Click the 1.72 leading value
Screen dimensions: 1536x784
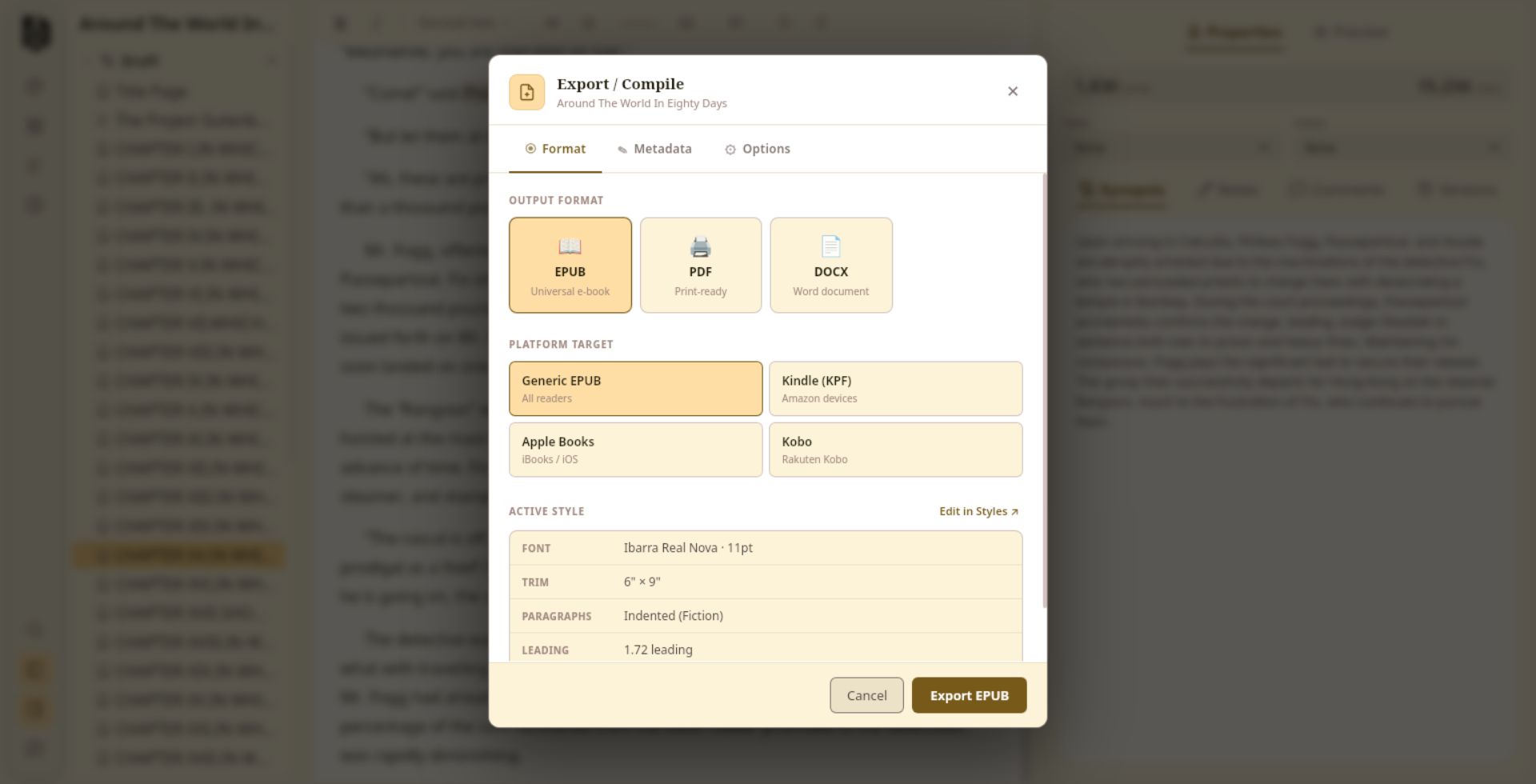point(658,650)
